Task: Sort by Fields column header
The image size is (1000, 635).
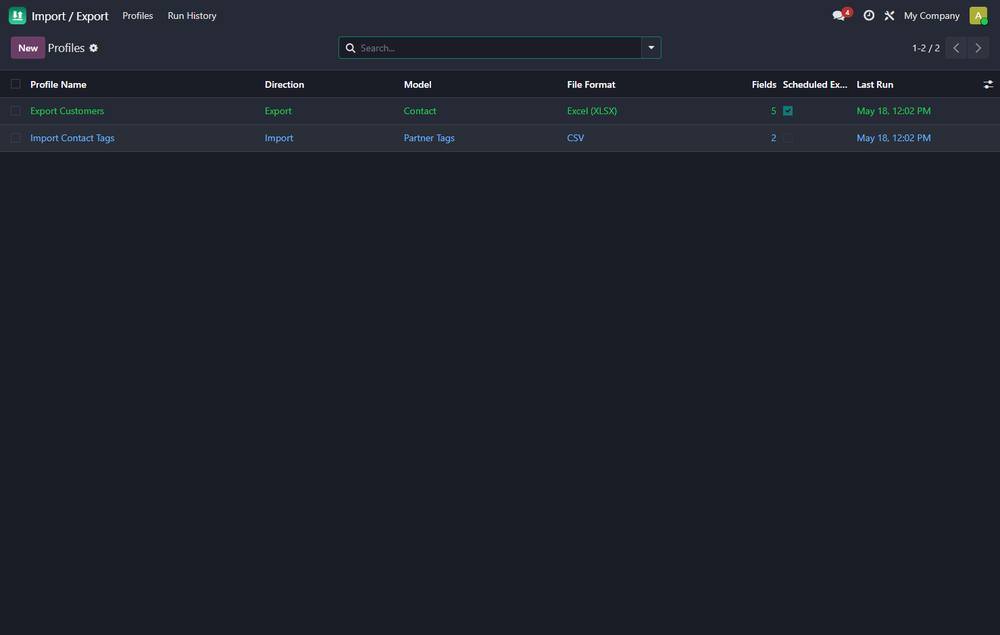Action: (764, 84)
